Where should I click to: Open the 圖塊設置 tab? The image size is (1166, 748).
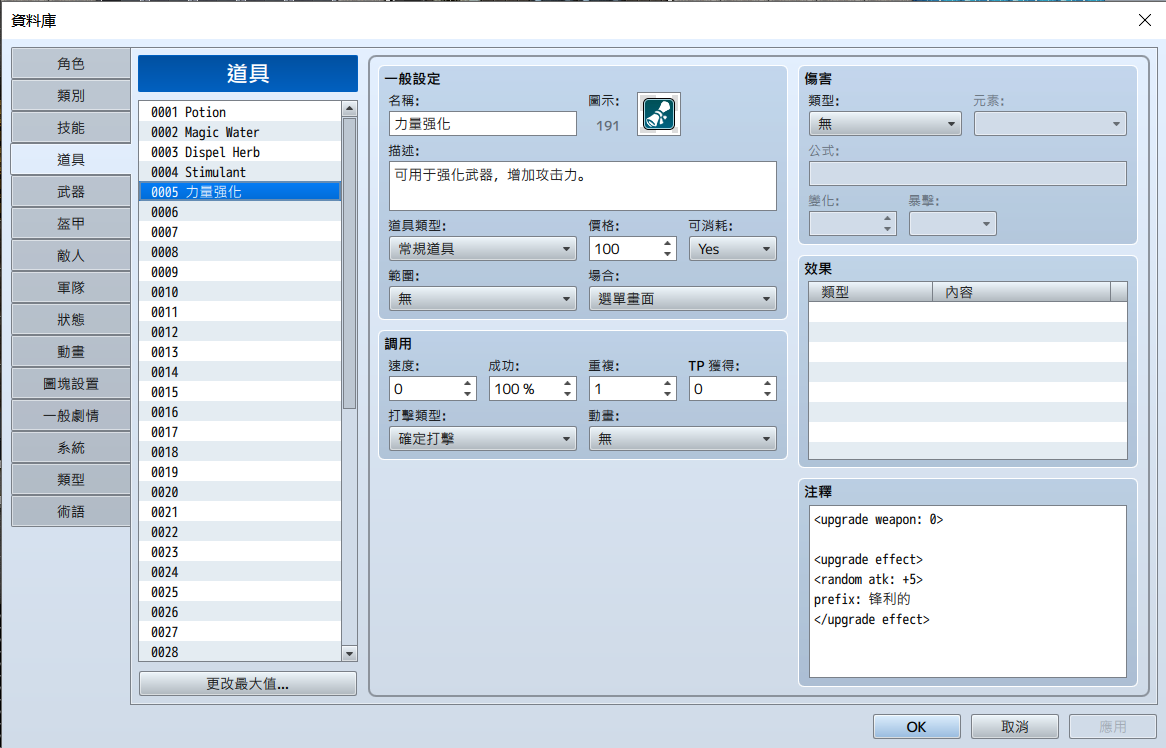tap(71, 384)
